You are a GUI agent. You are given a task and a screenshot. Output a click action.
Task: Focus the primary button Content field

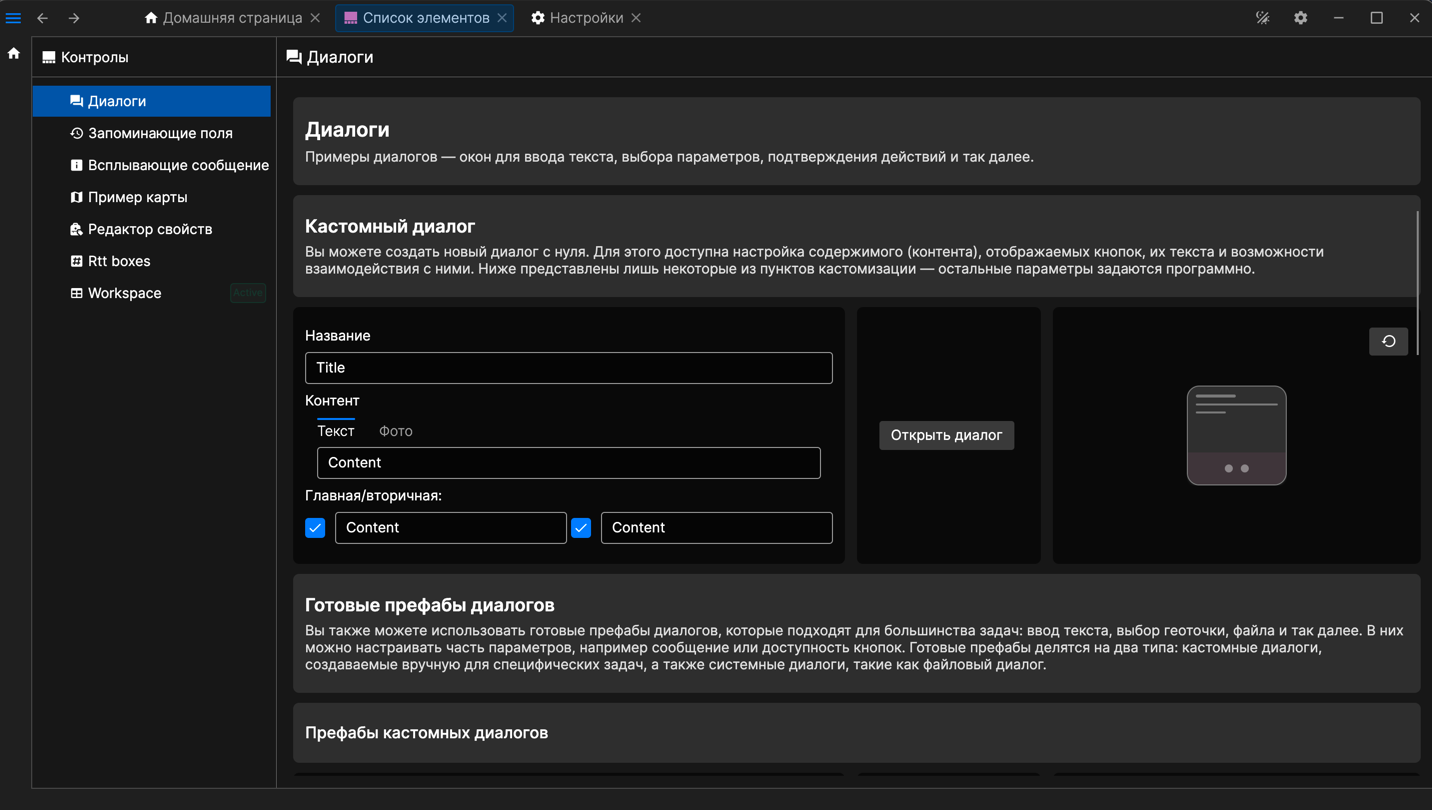click(451, 528)
